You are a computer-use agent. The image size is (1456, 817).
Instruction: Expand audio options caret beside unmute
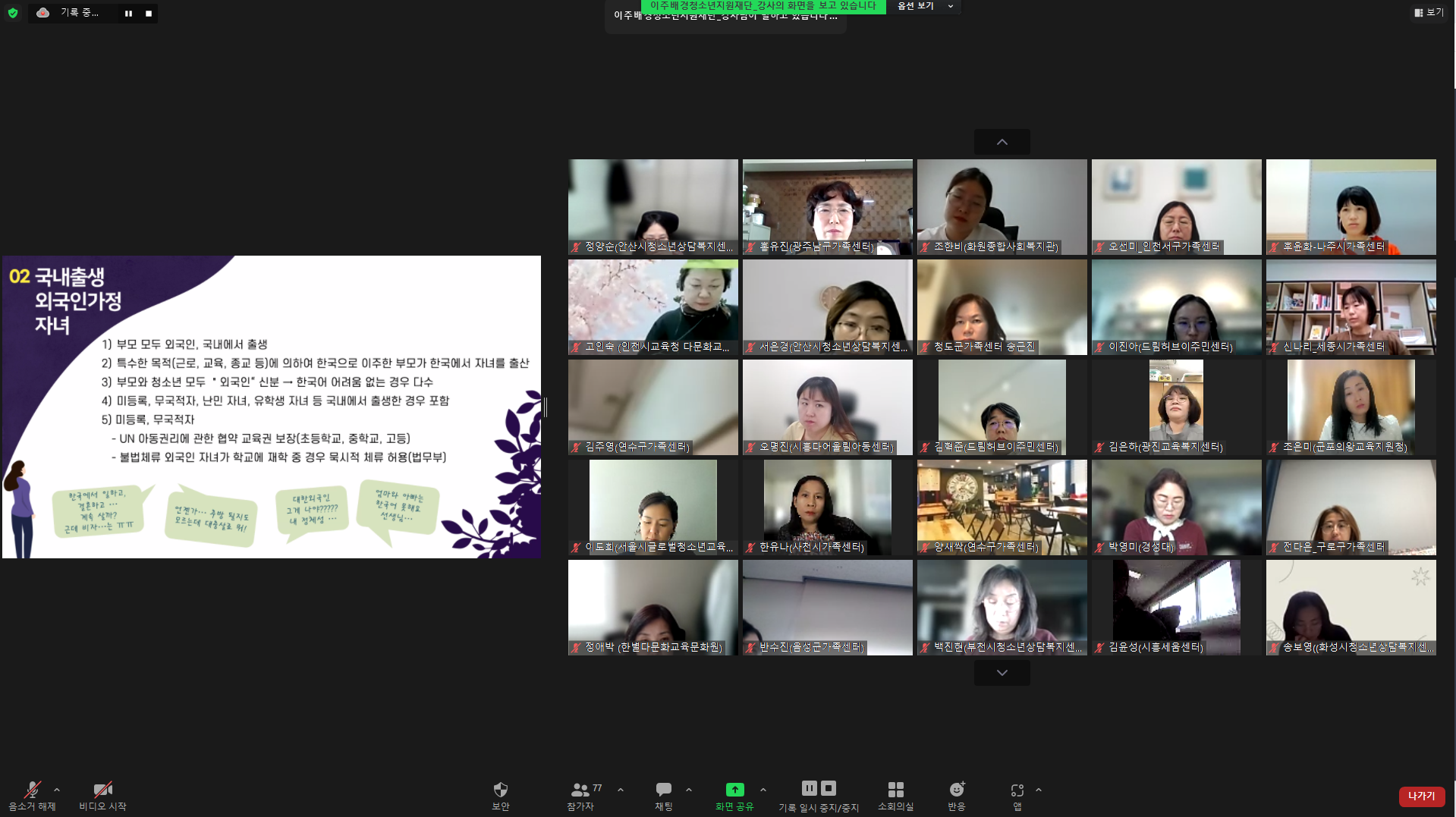tap(57, 790)
